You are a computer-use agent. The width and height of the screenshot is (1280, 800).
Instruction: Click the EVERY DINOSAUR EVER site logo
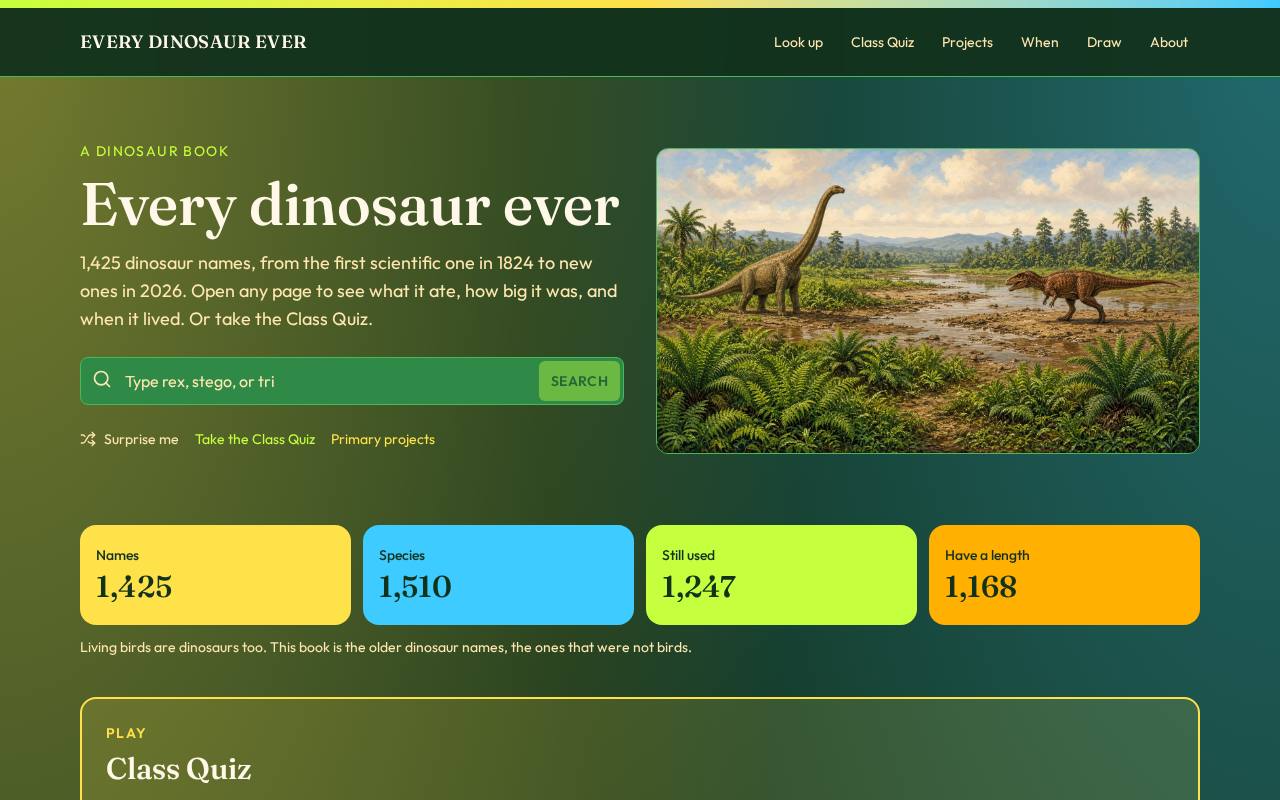(193, 42)
